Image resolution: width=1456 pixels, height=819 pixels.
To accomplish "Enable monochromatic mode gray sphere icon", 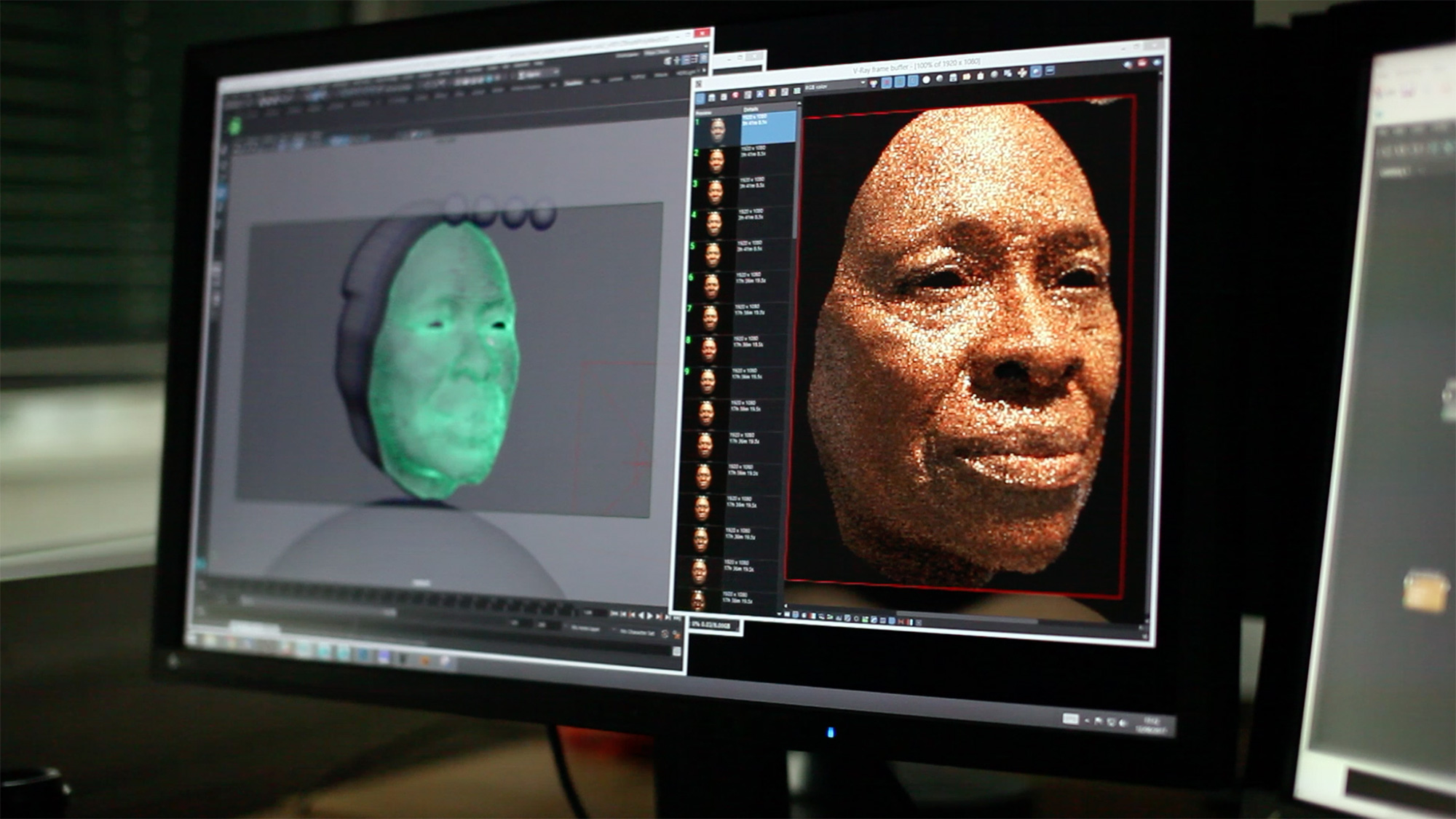I will tap(939, 79).
